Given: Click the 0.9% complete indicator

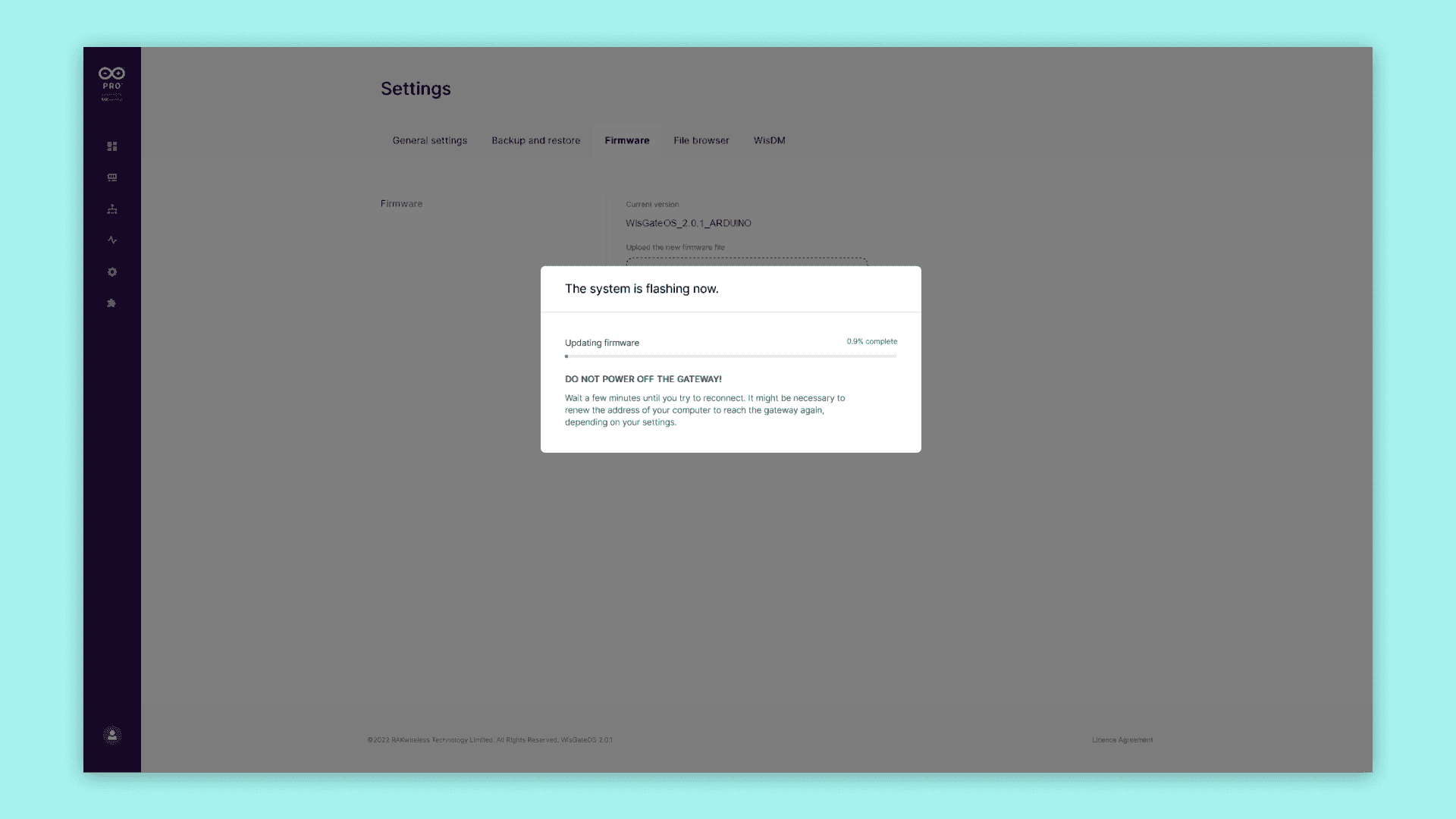Looking at the screenshot, I should 871,342.
